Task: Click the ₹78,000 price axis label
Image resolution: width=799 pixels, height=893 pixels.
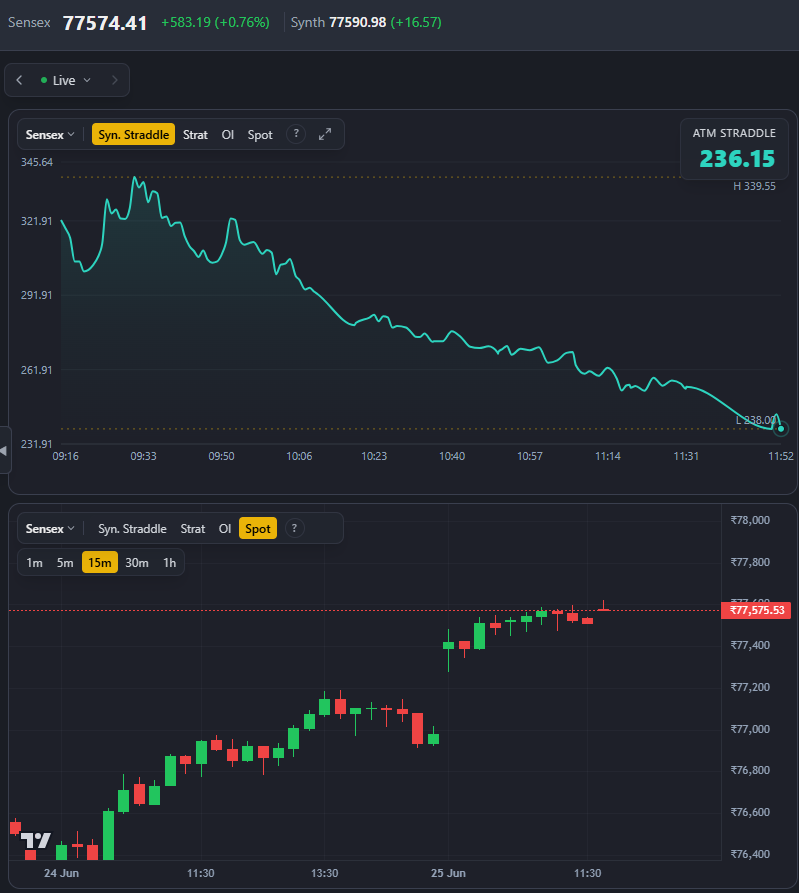Action: click(750, 520)
